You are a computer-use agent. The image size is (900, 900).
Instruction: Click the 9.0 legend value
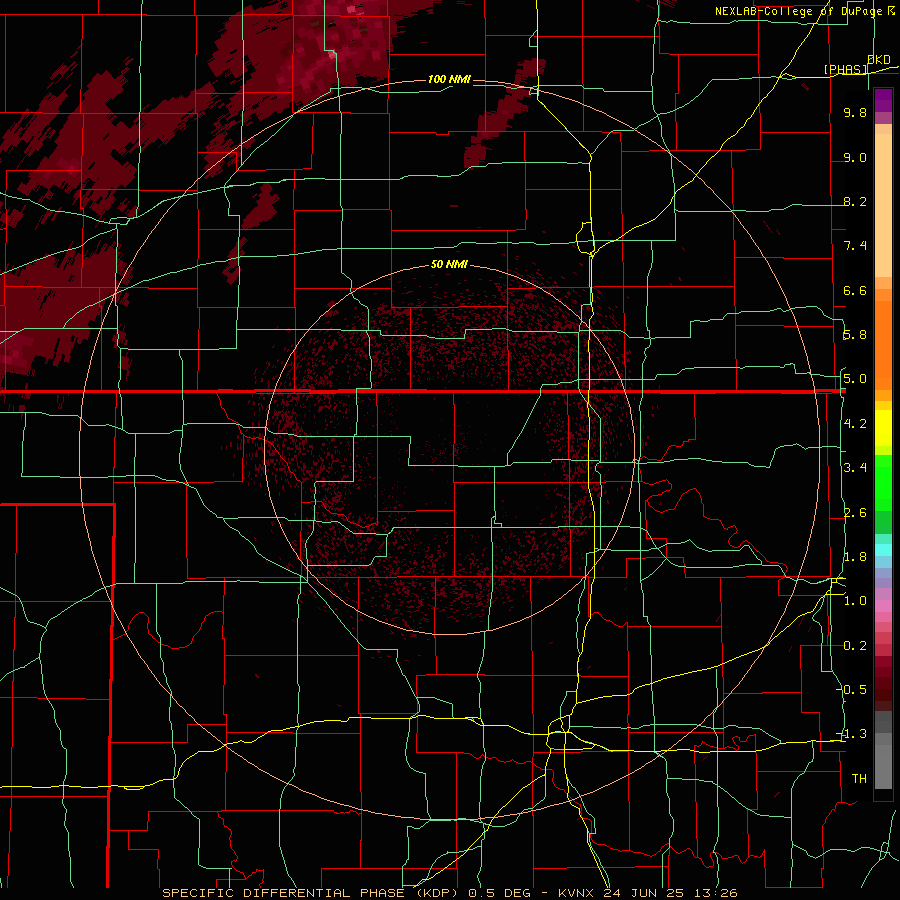(855, 157)
